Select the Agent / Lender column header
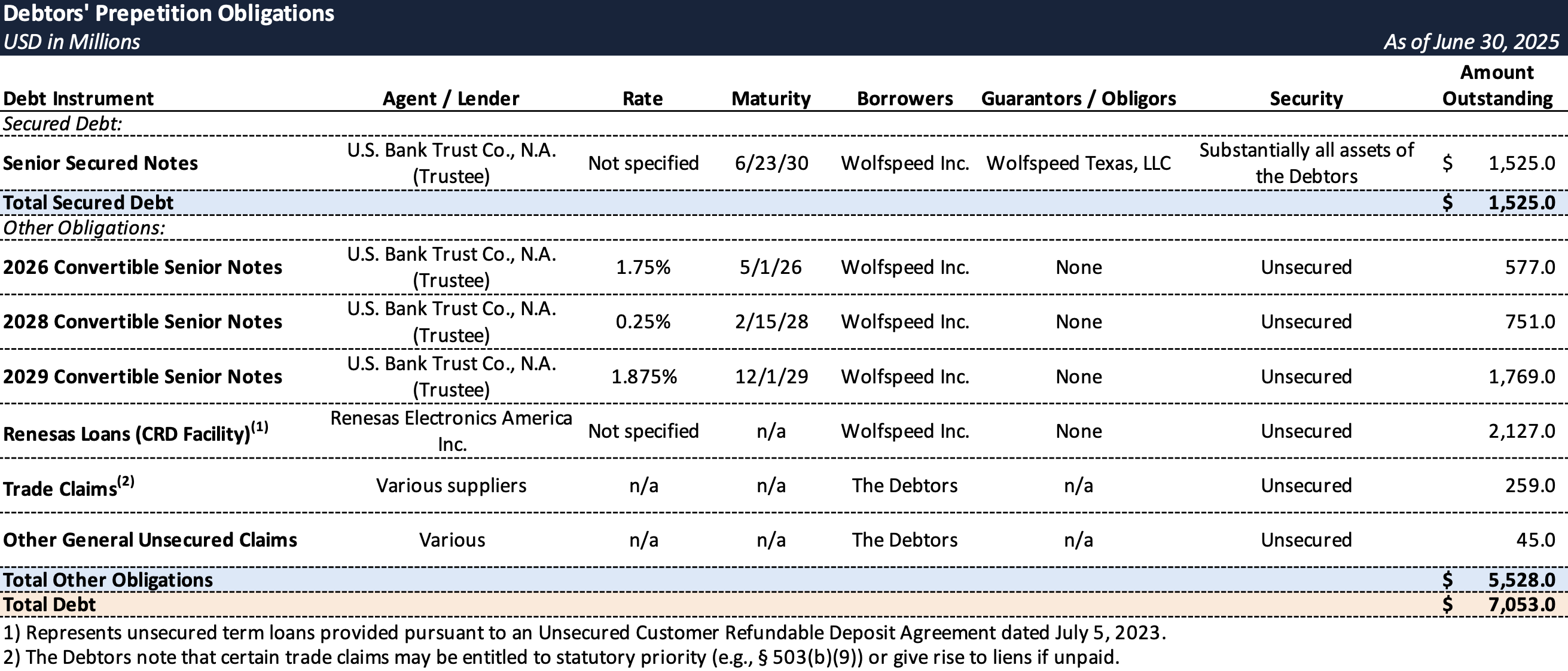1568x671 pixels. pos(451,99)
